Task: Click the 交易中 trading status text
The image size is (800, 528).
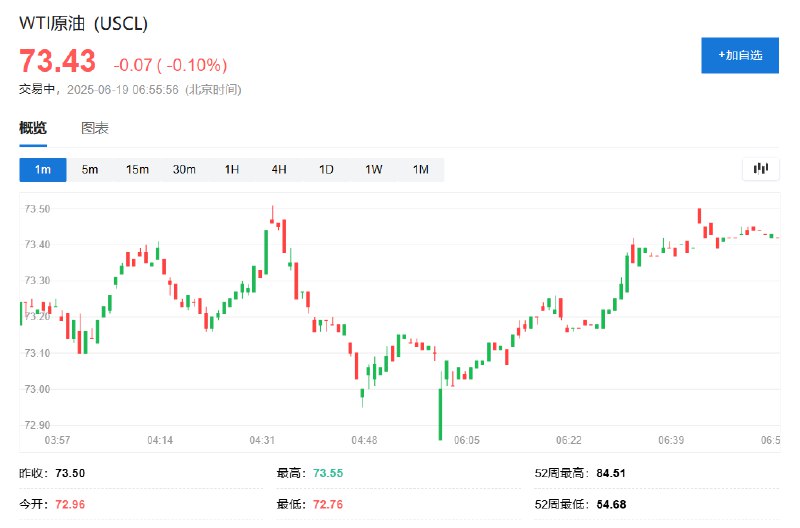Action: pyautogui.click(x=37, y=89)
